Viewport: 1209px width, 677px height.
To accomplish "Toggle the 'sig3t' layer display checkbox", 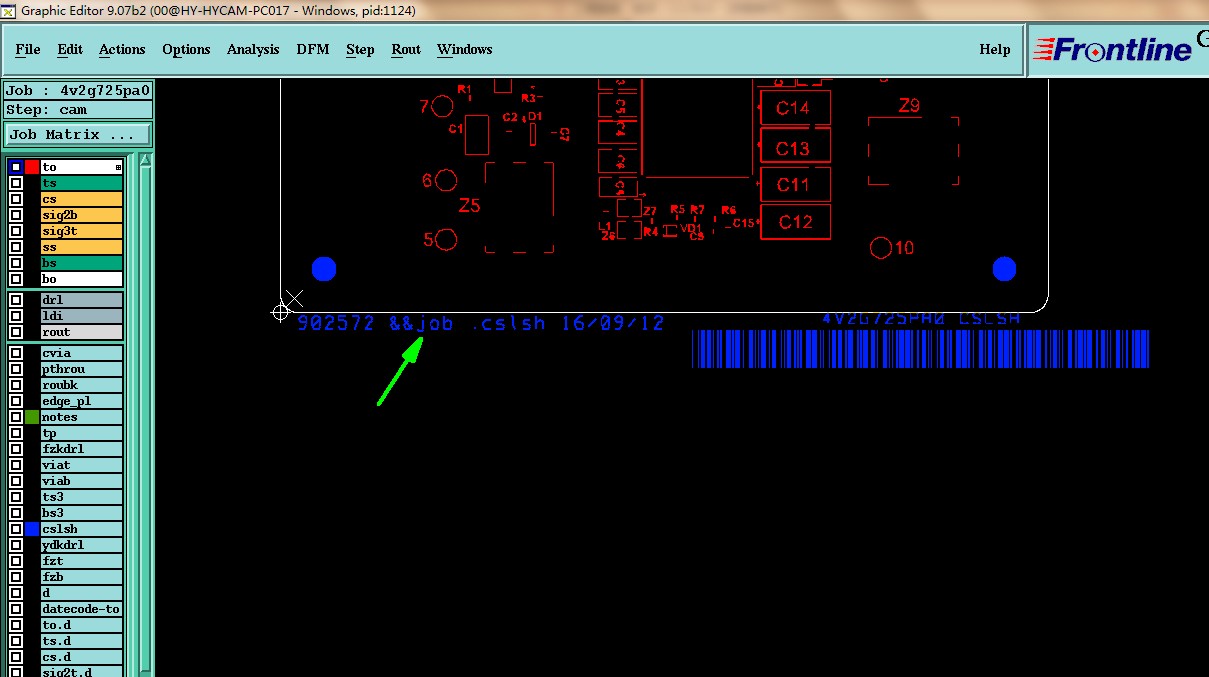I will (16, 231).
